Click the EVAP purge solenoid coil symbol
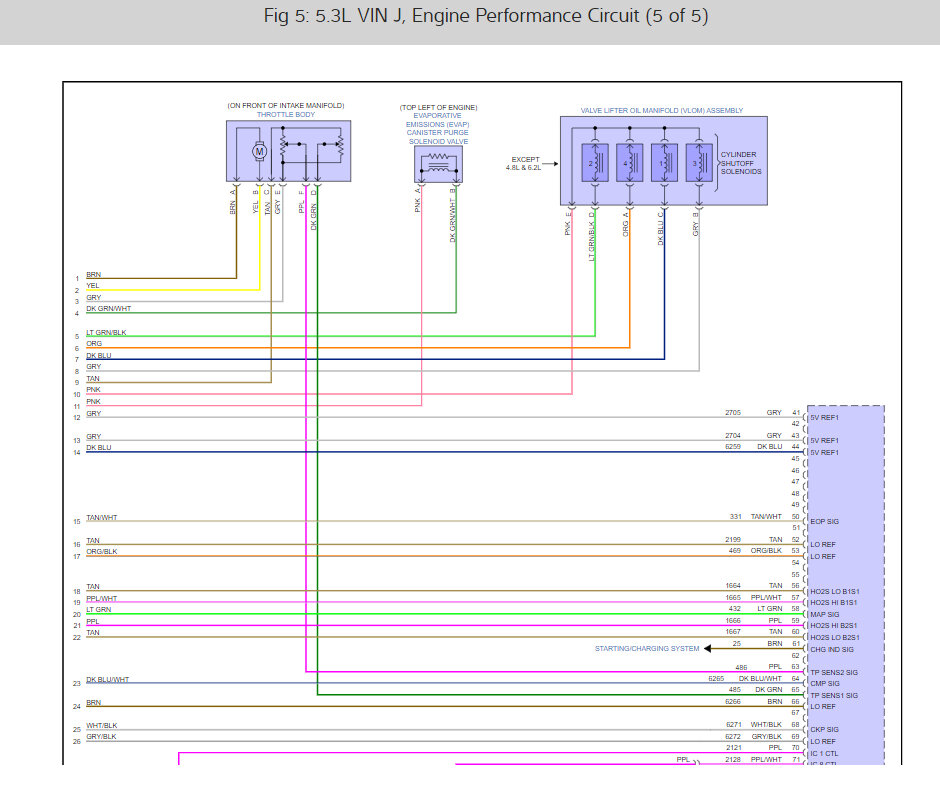 (438, 162)
